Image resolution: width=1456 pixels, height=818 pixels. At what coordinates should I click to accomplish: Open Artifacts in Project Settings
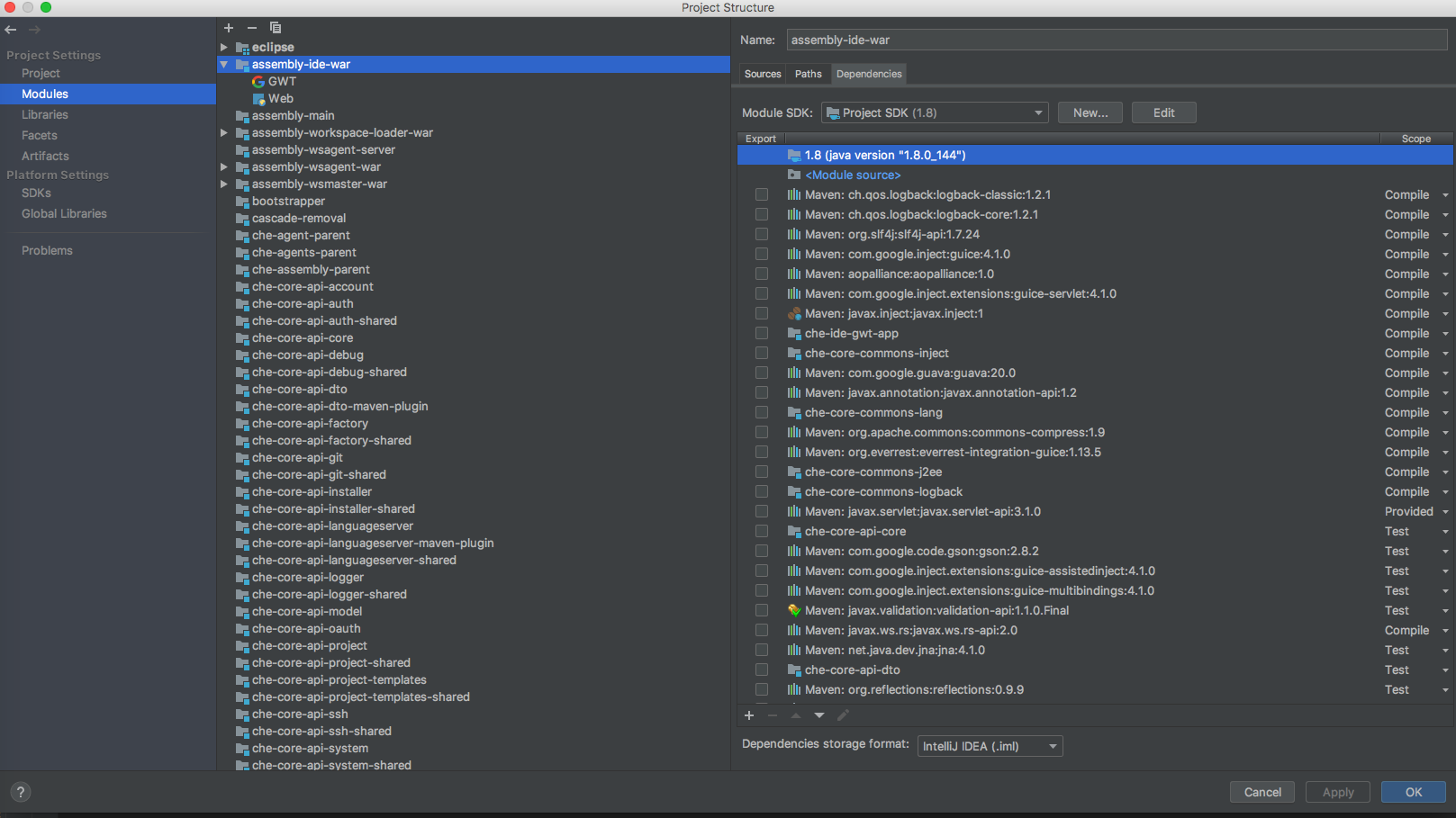45,157
